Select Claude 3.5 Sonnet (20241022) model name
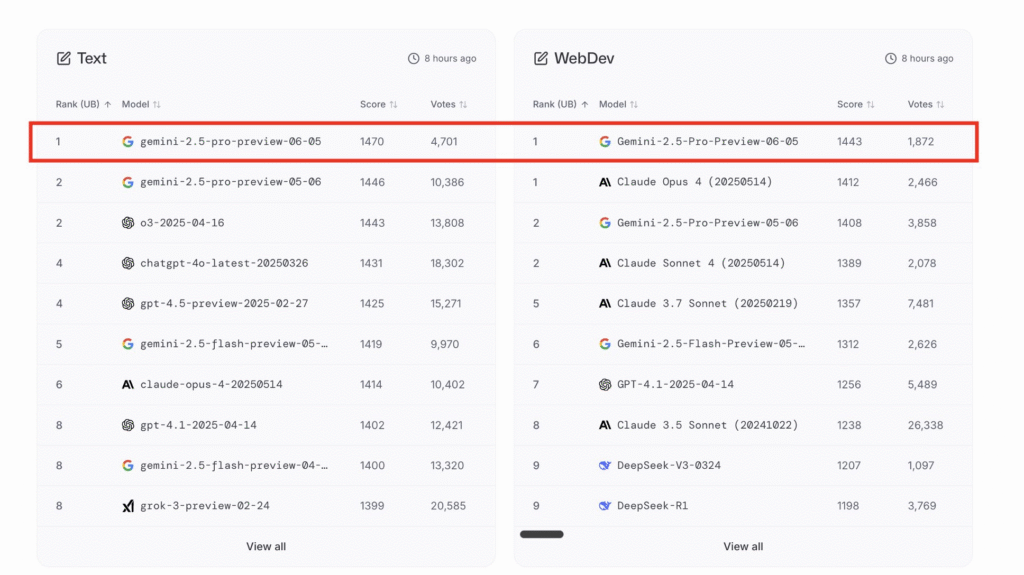Screen dimensions: 1024x575 point(707,425)
